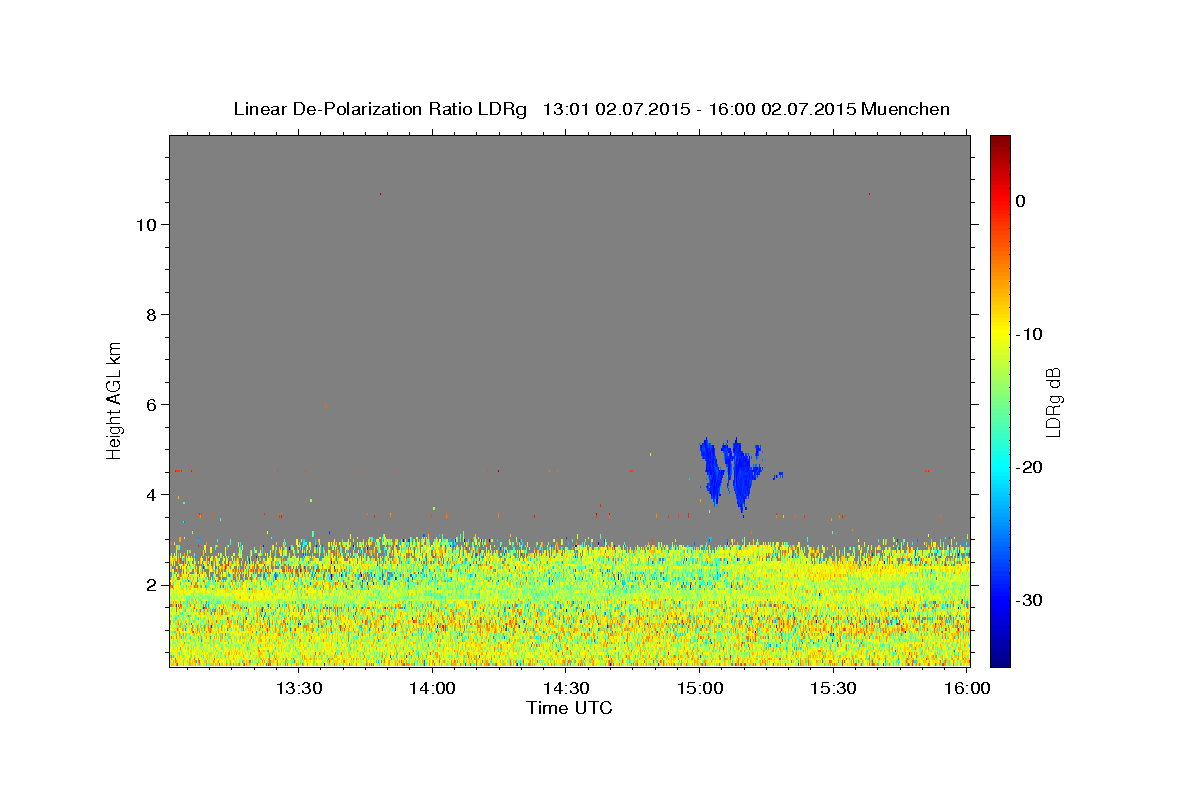Screen dimensions: 1200x800
Task: Click the height tick label 4
Action: pos(151,494)
